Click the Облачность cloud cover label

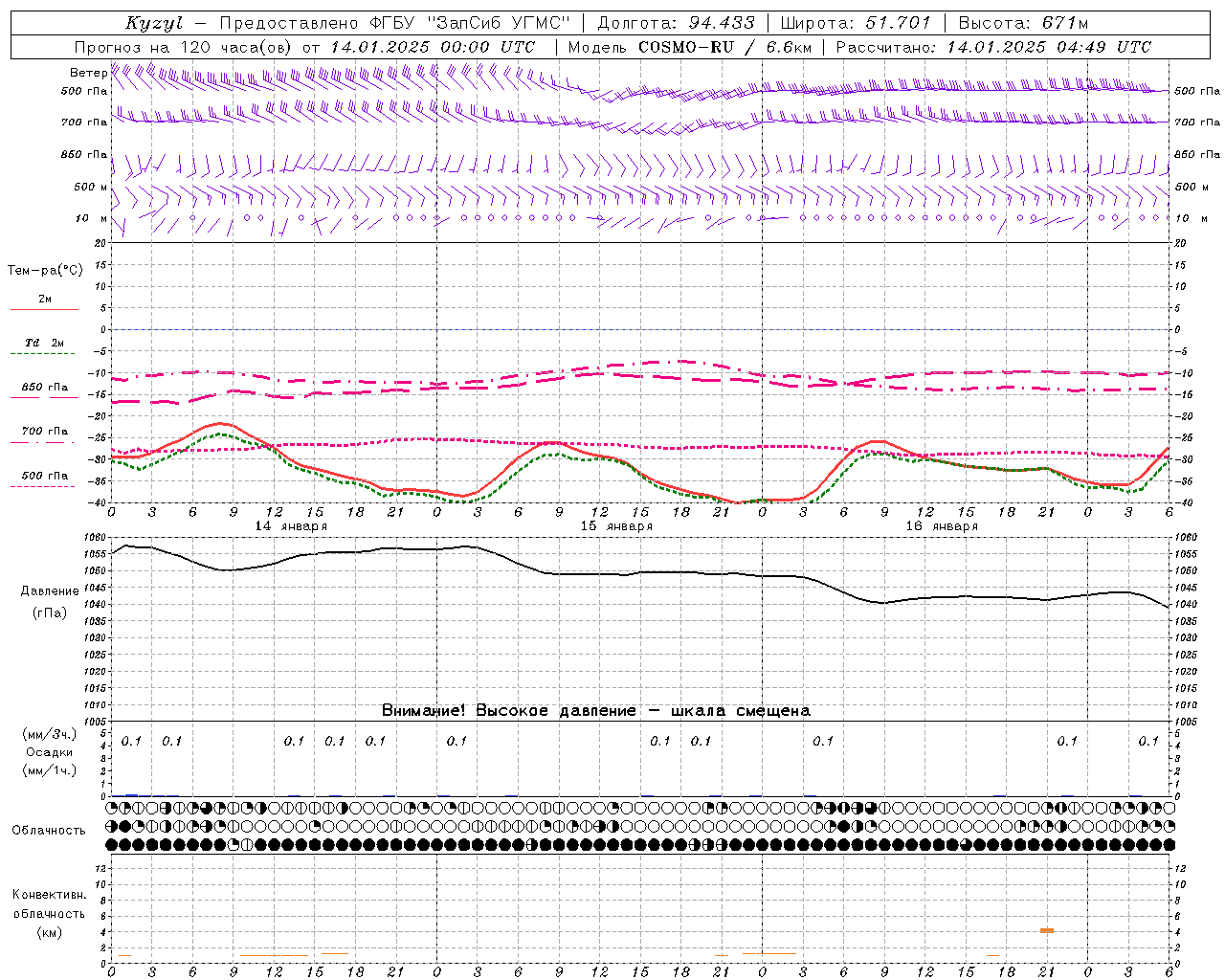pyautogui.click(x=49, y=830)
